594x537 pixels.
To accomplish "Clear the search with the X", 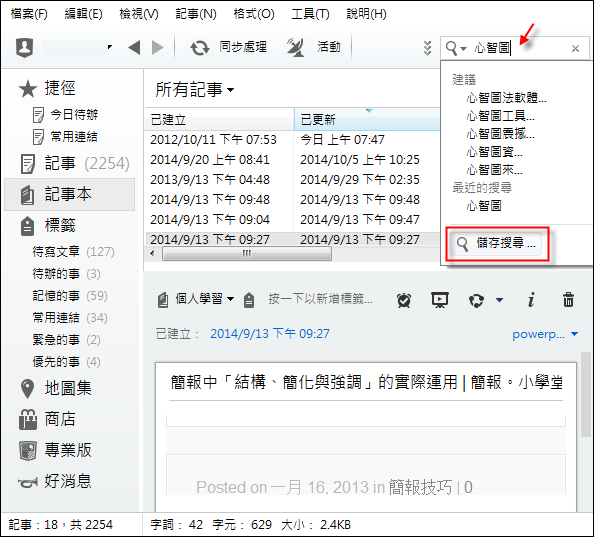I will (575, 48).
